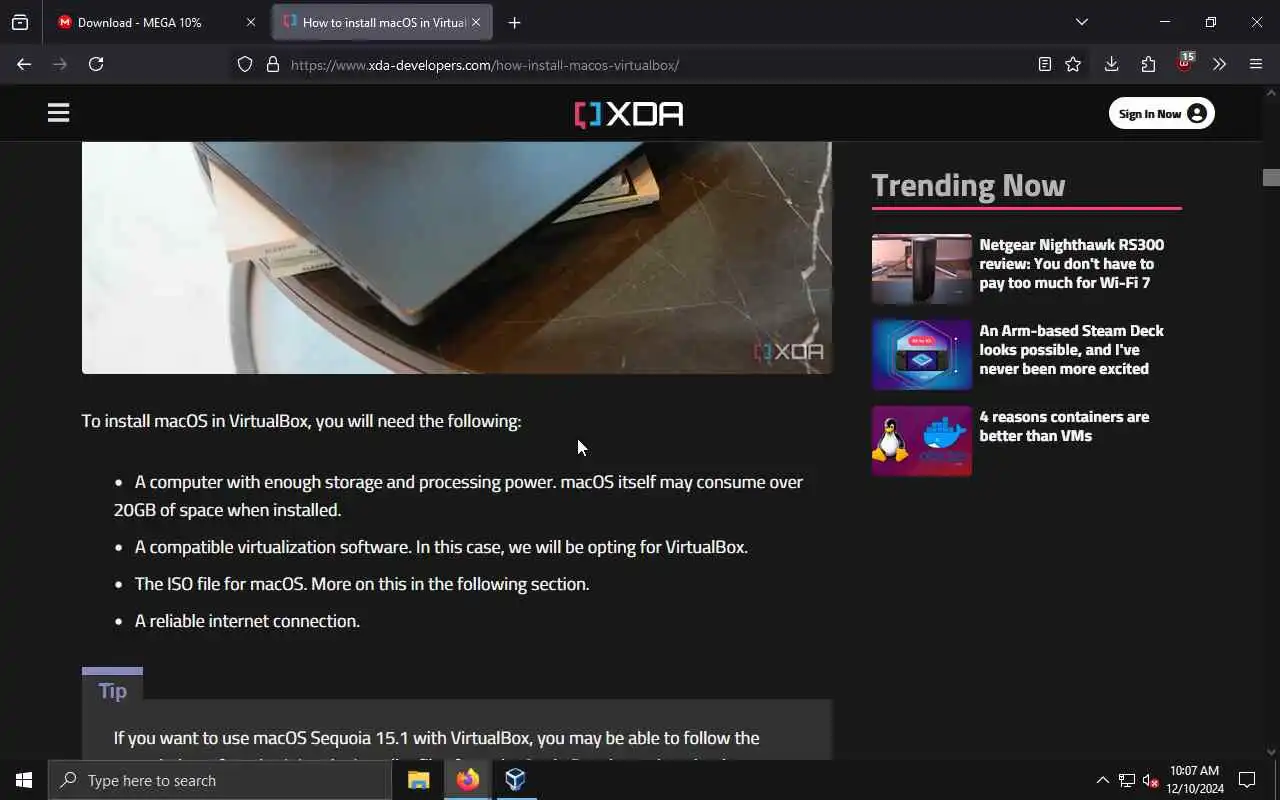Open Firefox View recent browsing icon

[x=20, y=22]
